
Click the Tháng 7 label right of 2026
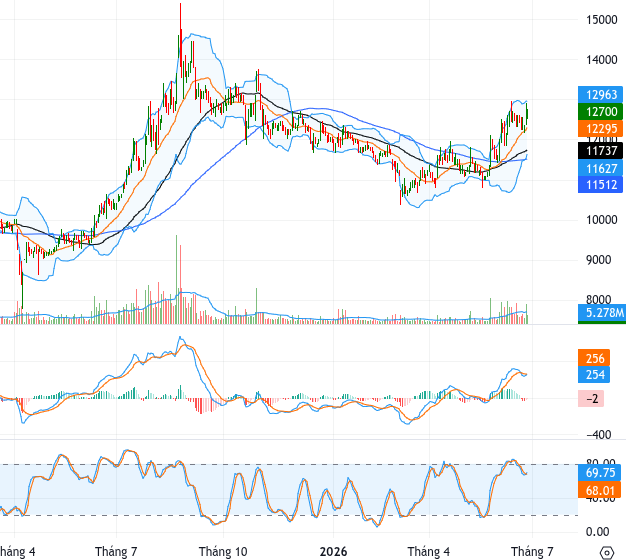533,552
